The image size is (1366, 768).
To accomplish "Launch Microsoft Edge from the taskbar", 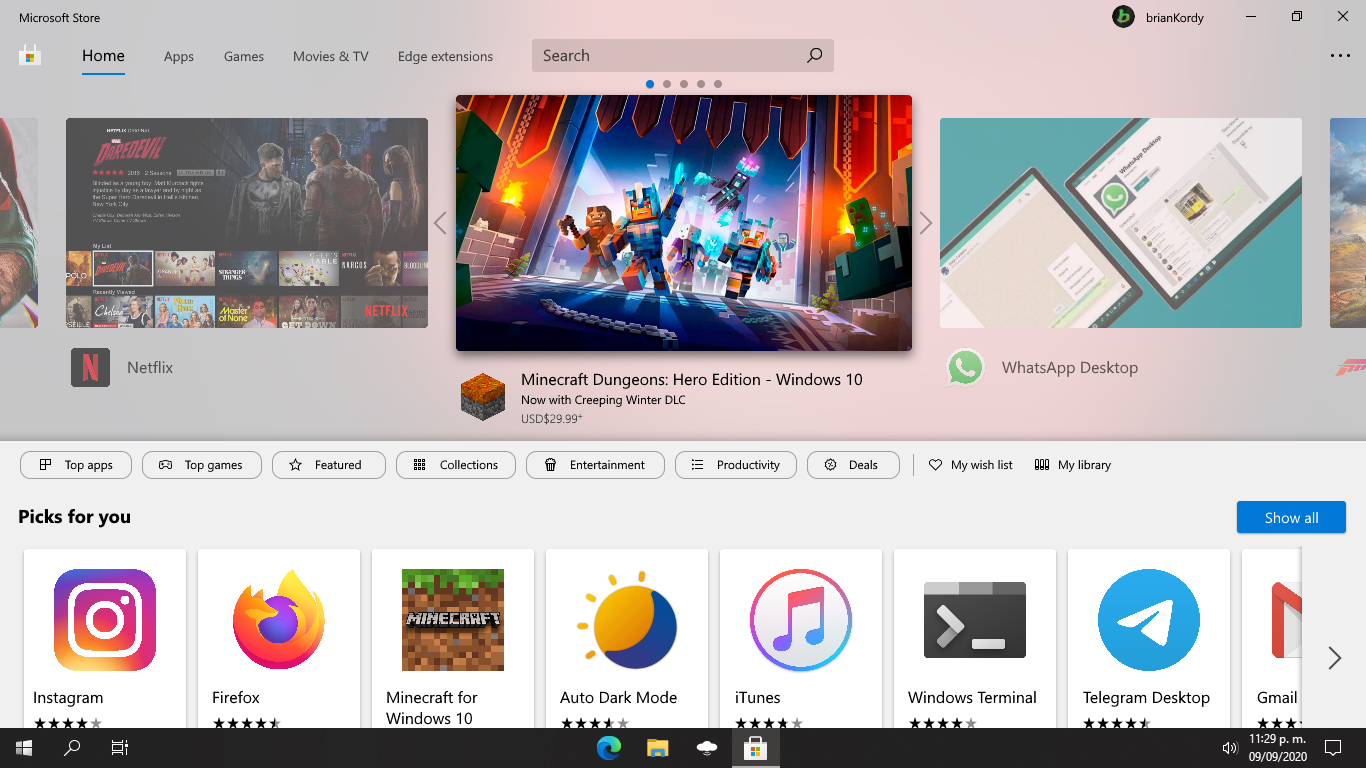I will pyautogui.click(x=609, y=748).
